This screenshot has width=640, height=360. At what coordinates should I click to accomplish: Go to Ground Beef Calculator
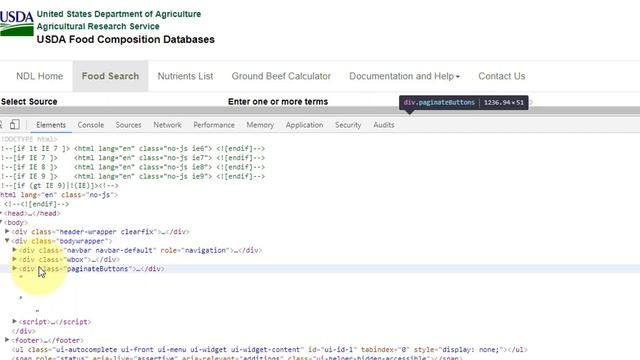281,76
